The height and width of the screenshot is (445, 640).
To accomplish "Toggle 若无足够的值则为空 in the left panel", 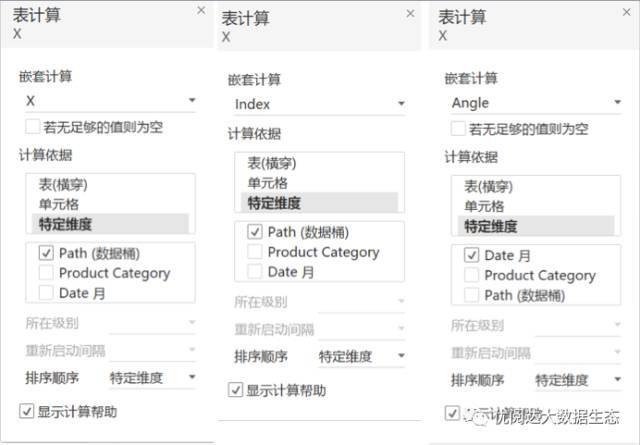I will pos(33,127).
